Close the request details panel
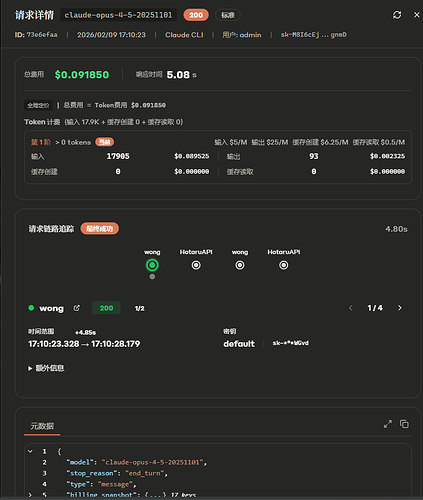The width and height of the screenshot is (423, 500). [x=416, y=15]
